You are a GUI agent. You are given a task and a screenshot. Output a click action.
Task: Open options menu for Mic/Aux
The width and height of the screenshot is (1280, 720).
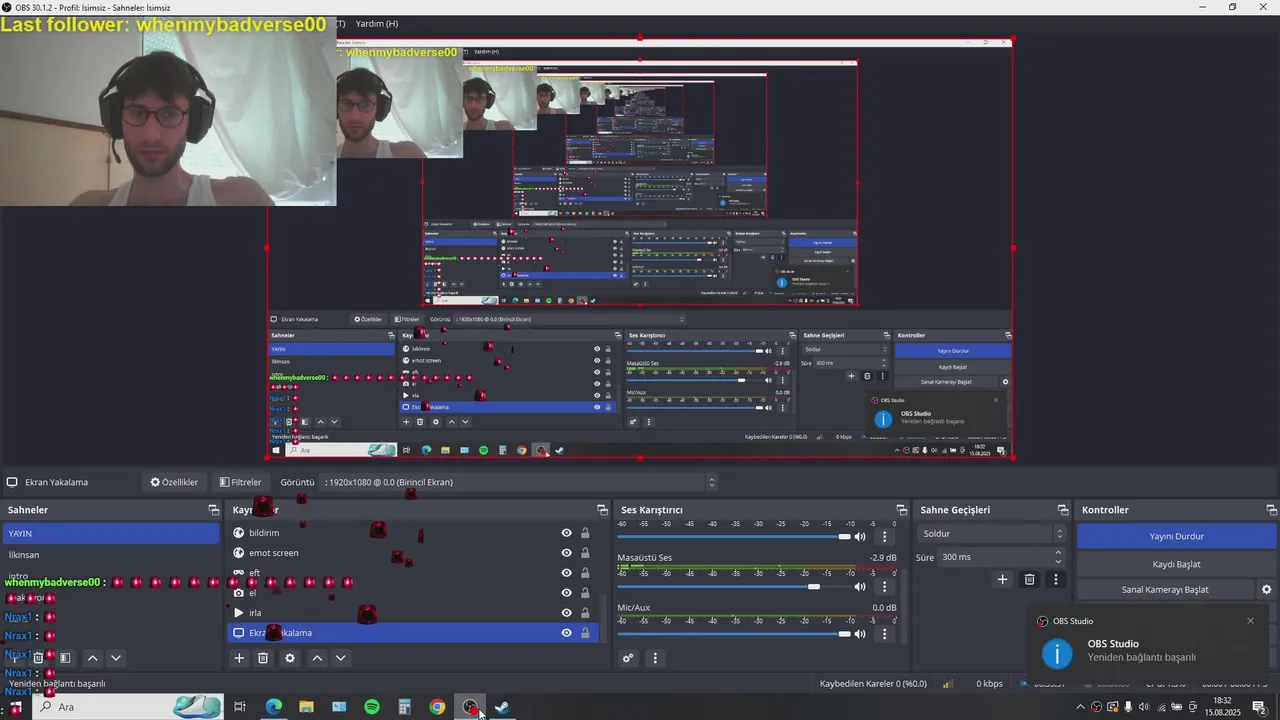[884, 634]
